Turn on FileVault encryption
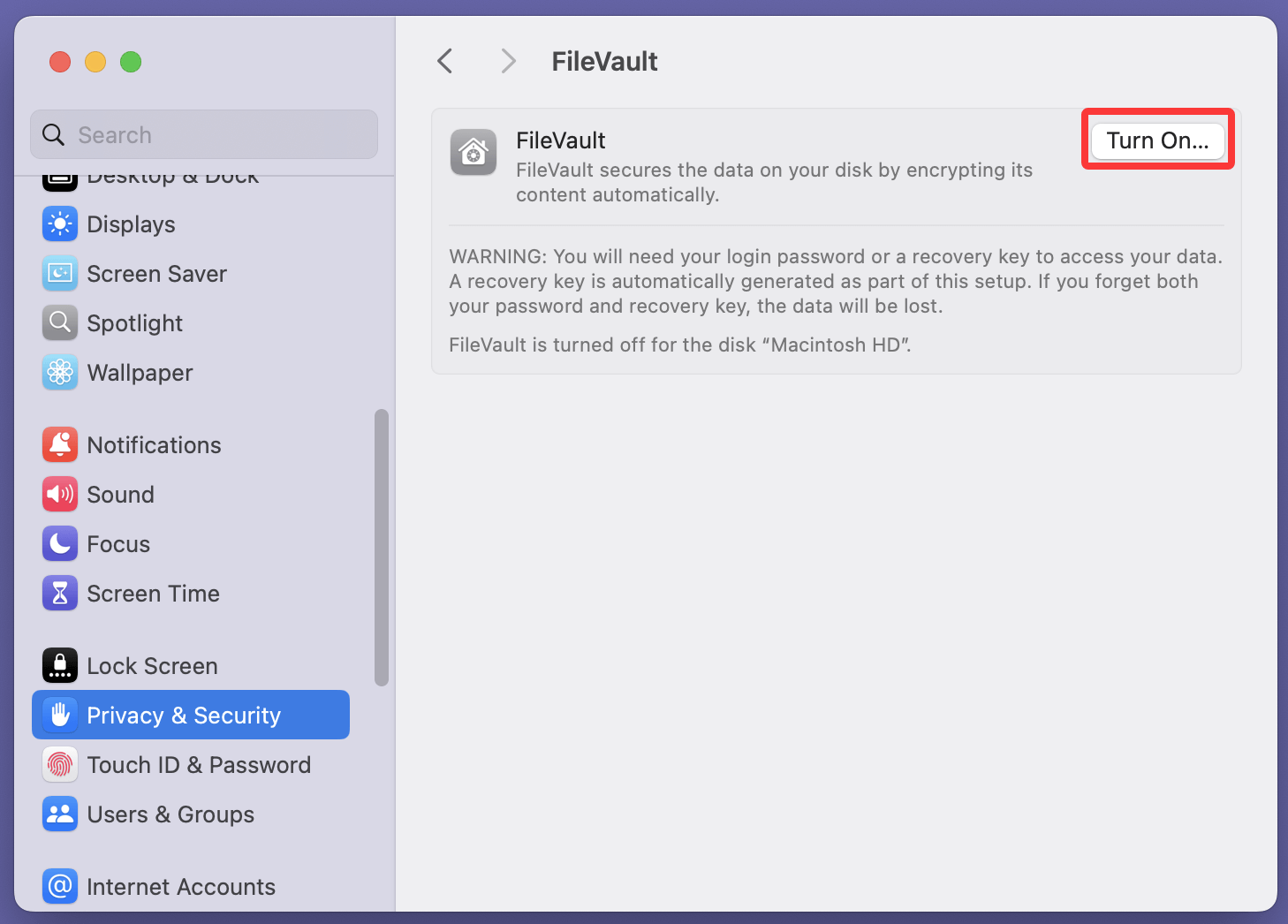The image size is (1288, 924). pyautogui.click(x=1157, y=141)
